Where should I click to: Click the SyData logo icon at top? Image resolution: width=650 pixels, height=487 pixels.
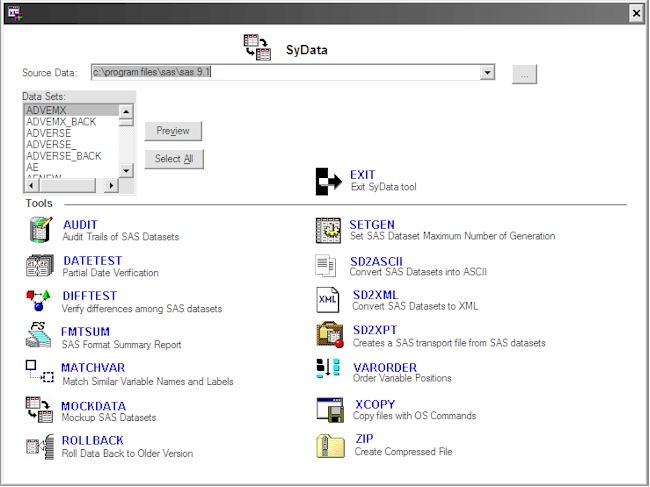257,48
